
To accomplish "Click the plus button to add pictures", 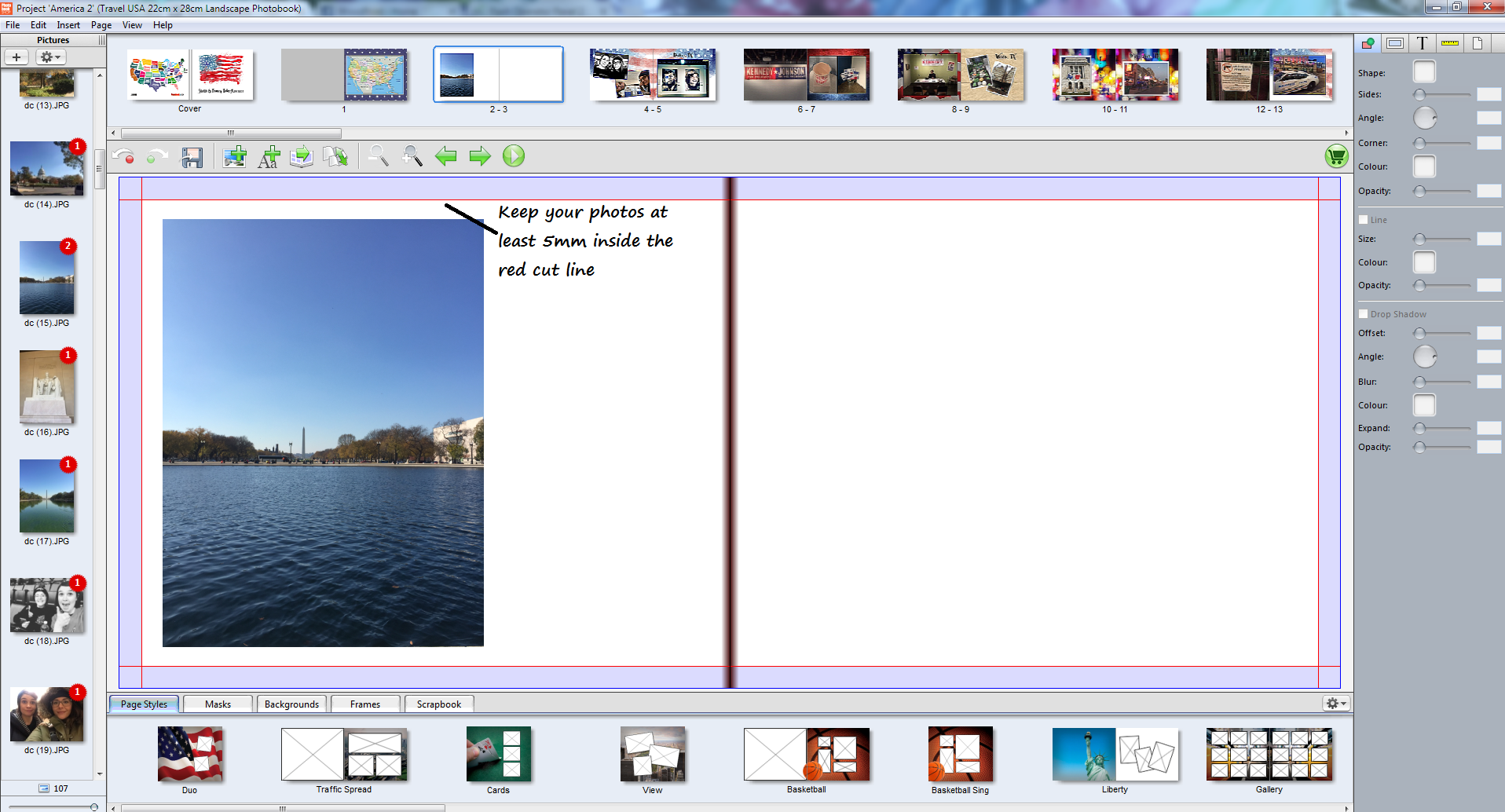I will tap(16, 57).
